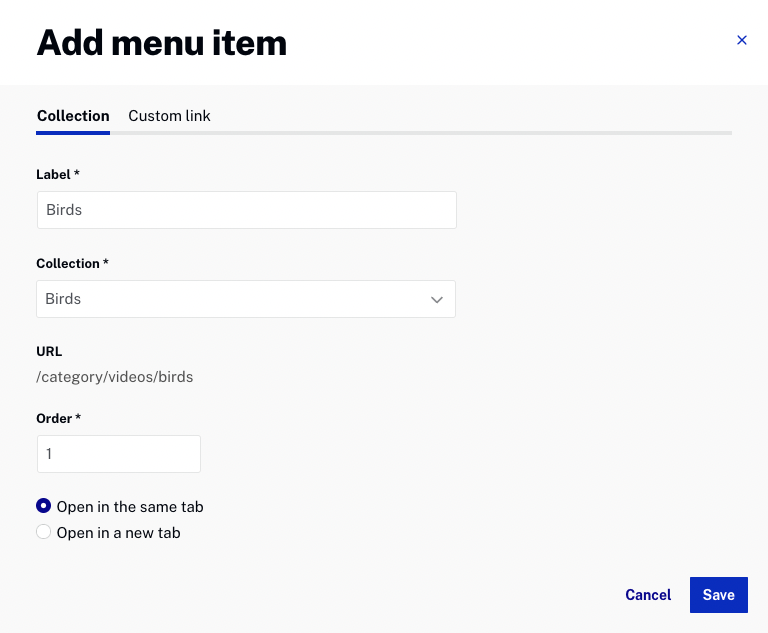This screenshot has width=768, height=633.
Task: Save the new menu item
Action: [x=719, y=595]
